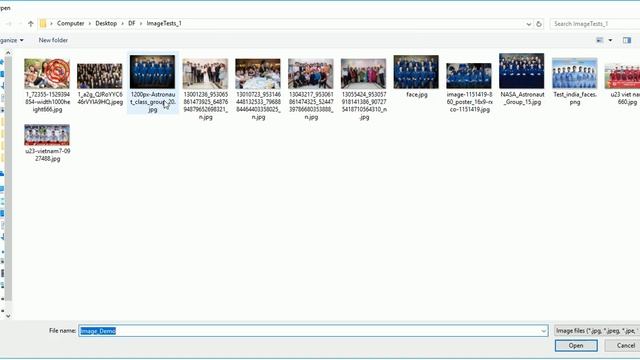Screen dimensions: 640x360
Task: Select the NASA_Astronaut_Group_15.jpg thumbnail
Action: 522,71
